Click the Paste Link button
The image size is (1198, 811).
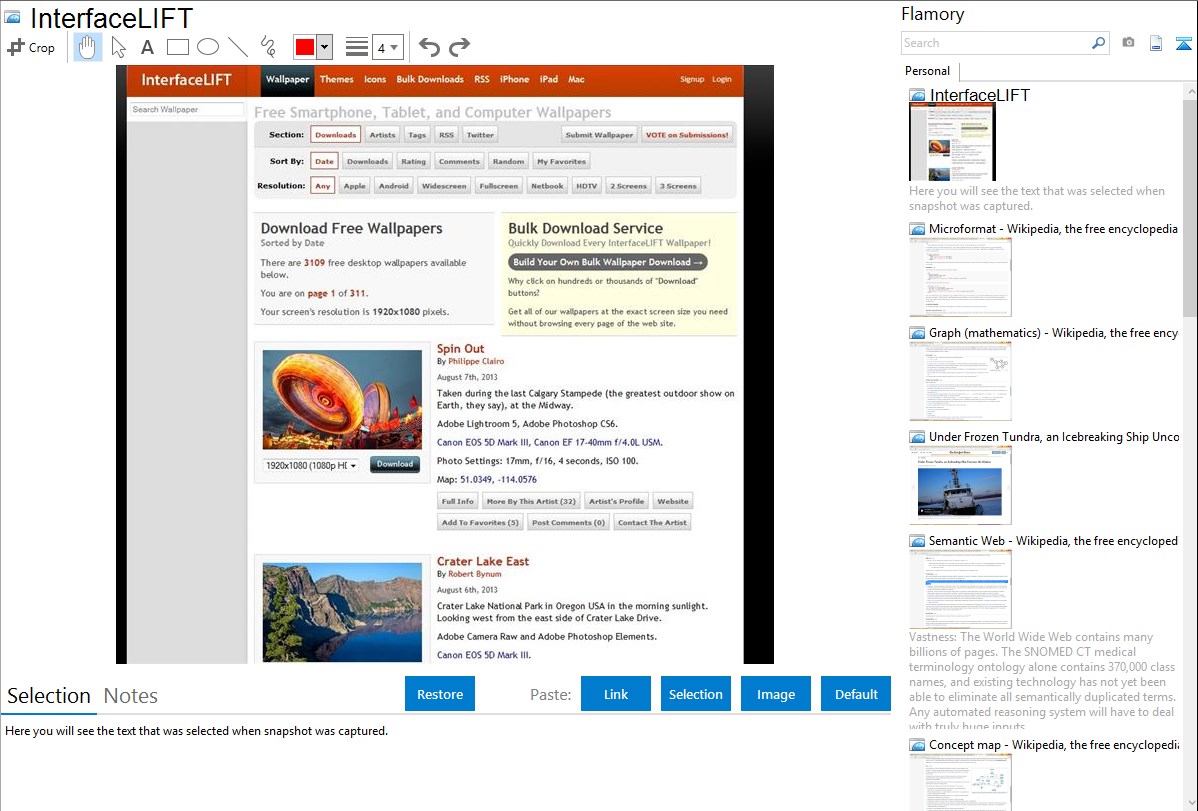coord(616,694)
